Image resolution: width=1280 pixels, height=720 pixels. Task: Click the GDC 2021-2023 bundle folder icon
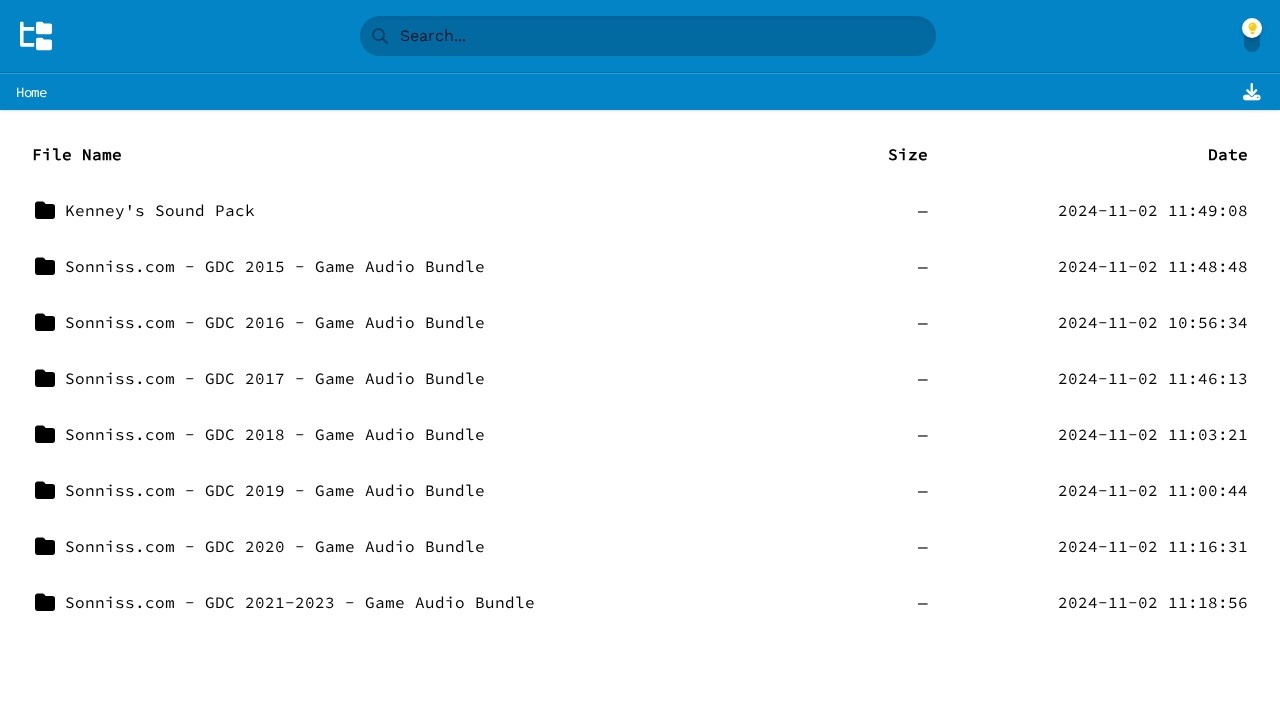[x=45, y=602]
